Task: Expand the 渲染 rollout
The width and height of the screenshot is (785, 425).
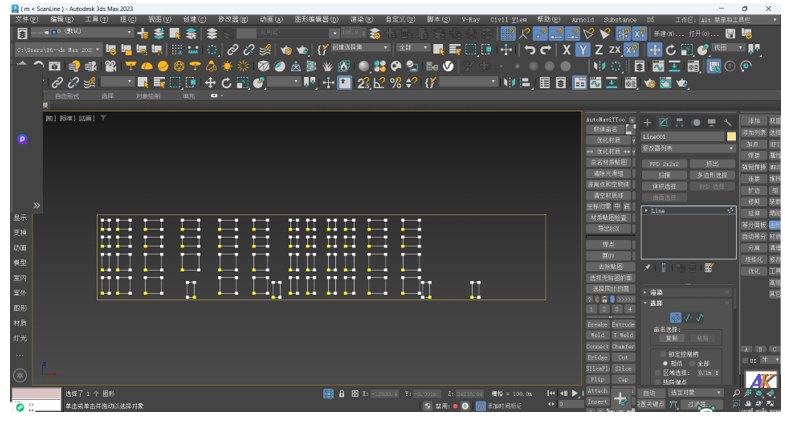Action: coord(656,292)
